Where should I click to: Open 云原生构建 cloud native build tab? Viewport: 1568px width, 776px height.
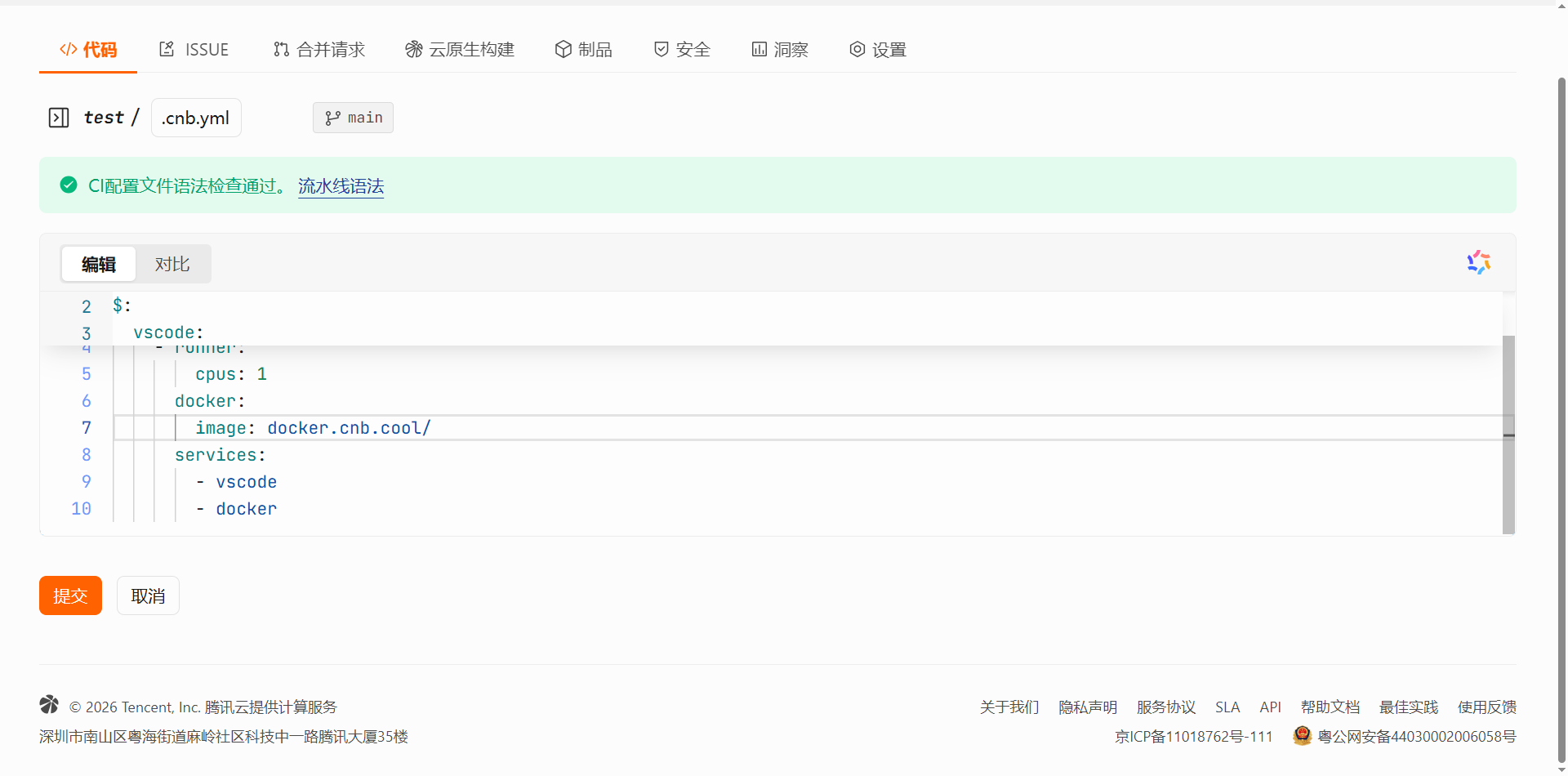click(460, 50)
